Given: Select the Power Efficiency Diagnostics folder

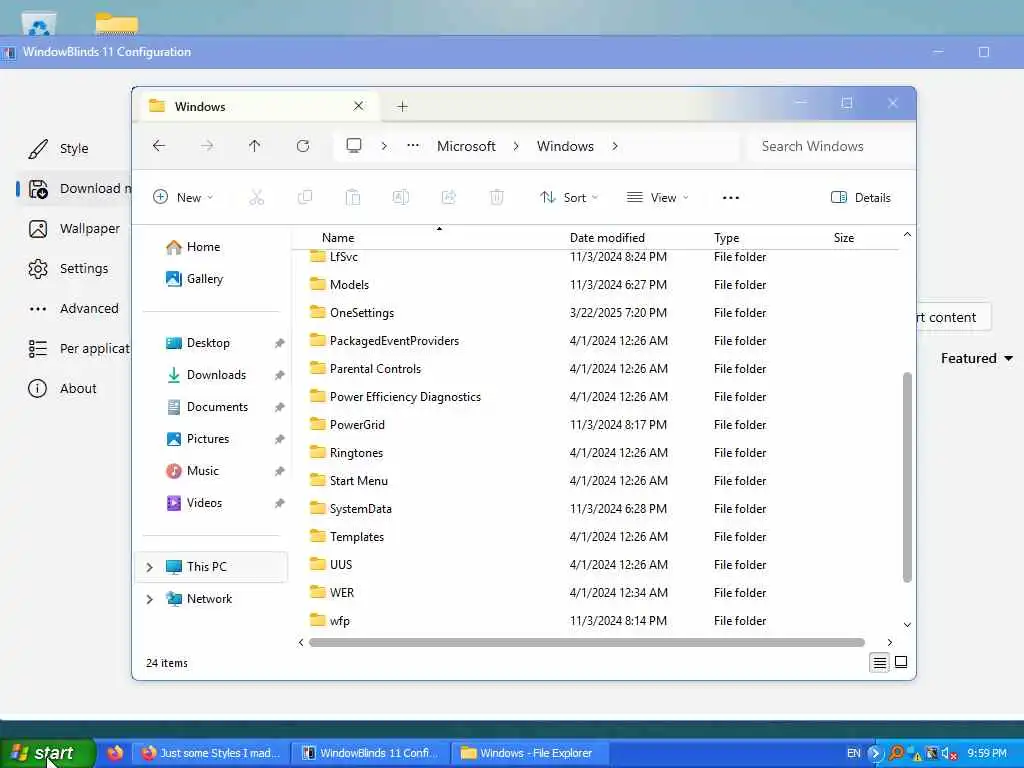Looking at the screenshot, I should pos(405,397).
